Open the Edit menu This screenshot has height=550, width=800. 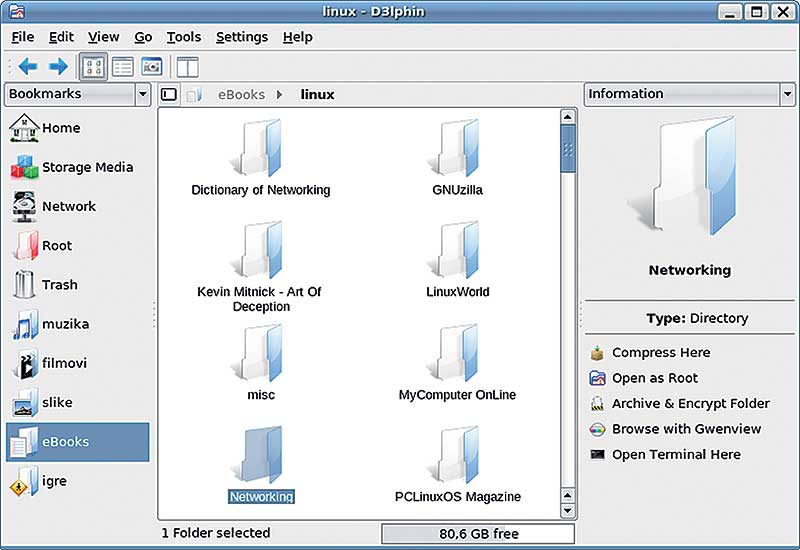[x=61, y=37]
